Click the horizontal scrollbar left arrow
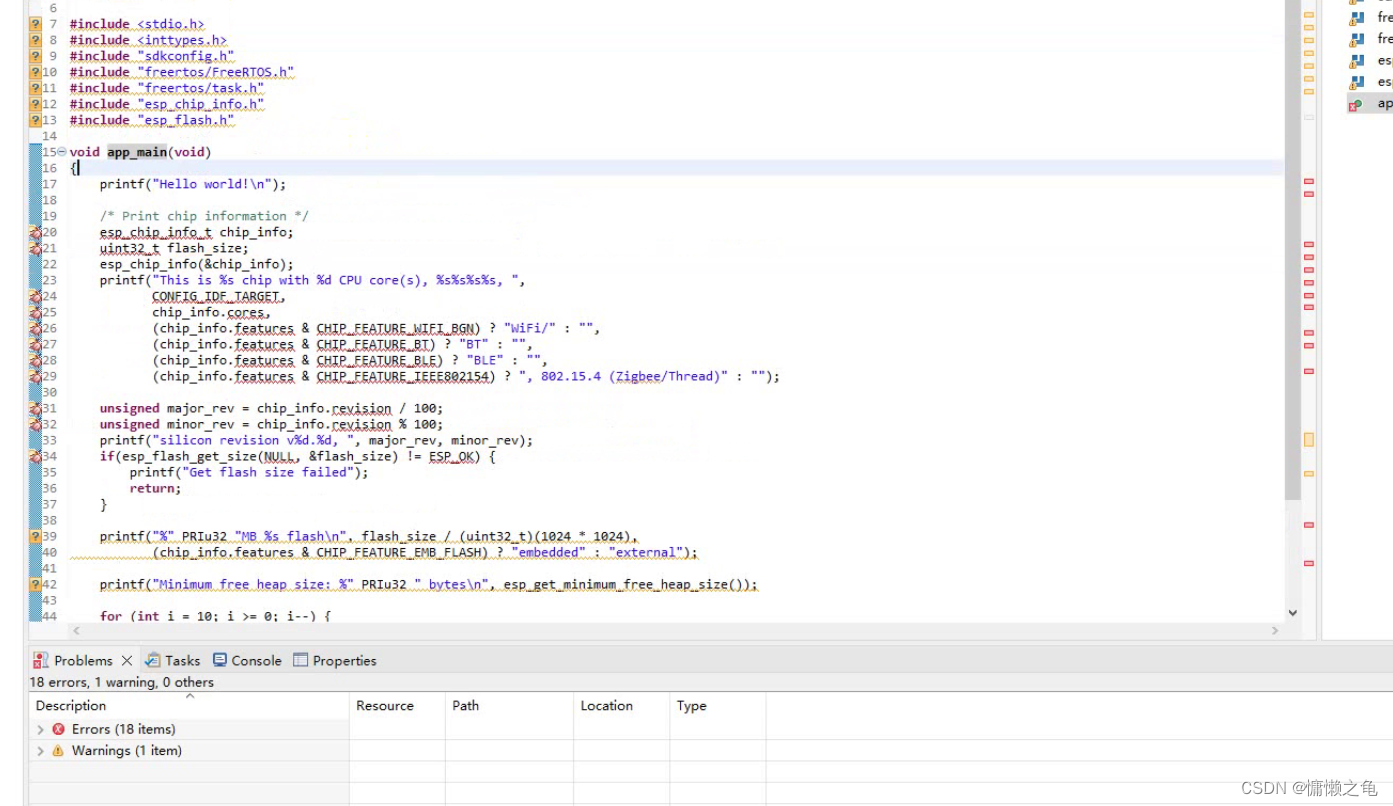 76,631
